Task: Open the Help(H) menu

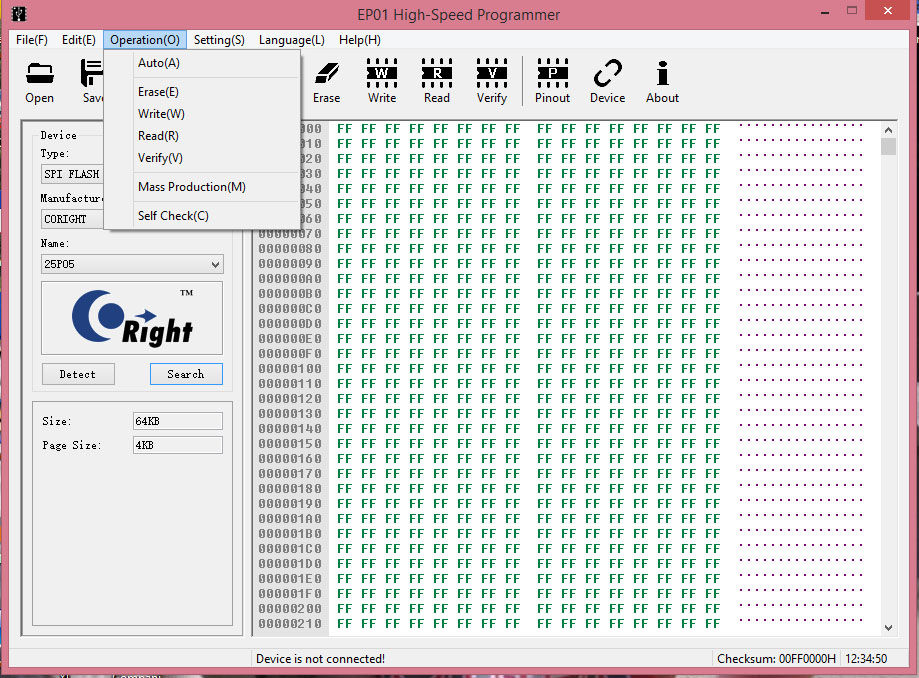Action: point(360,40)
